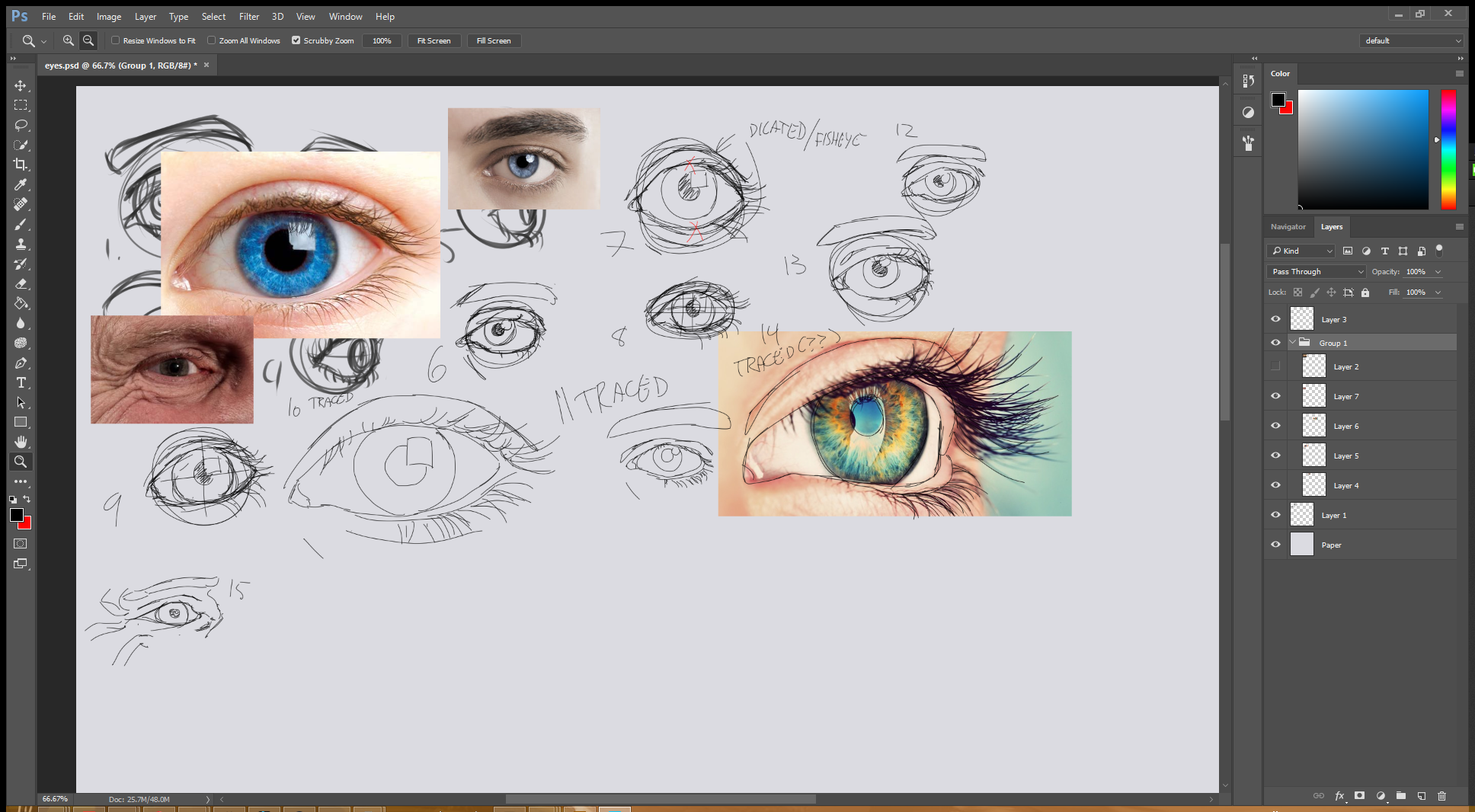The height and width of the screenshot is (812, 1475).
Task: Click Zoom In magnifier in options bar
Action: pos(69,40)
